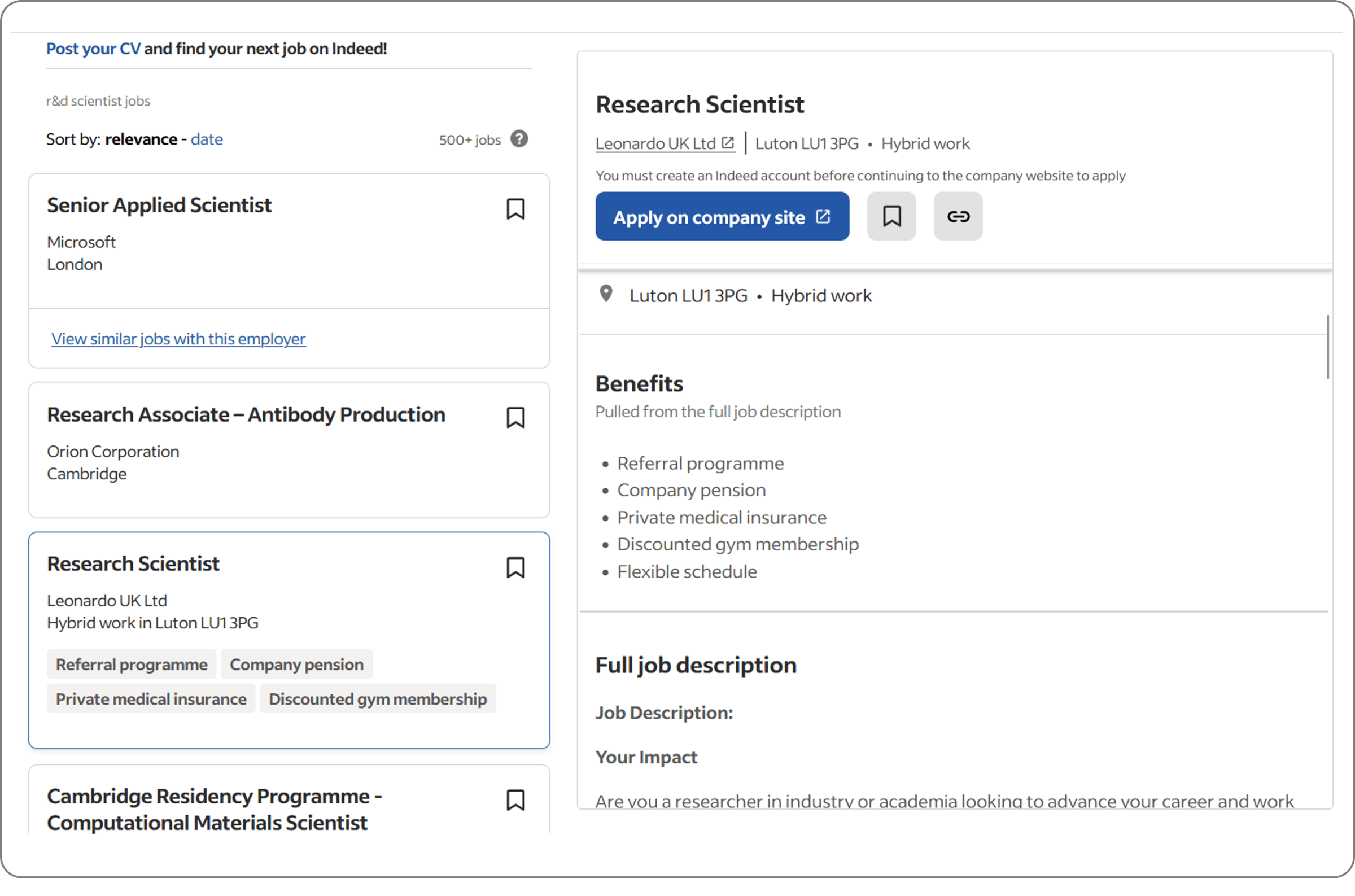Select the Research Associate – Antibody Production listing
1355x896 pixels.
tap(246, 415)
